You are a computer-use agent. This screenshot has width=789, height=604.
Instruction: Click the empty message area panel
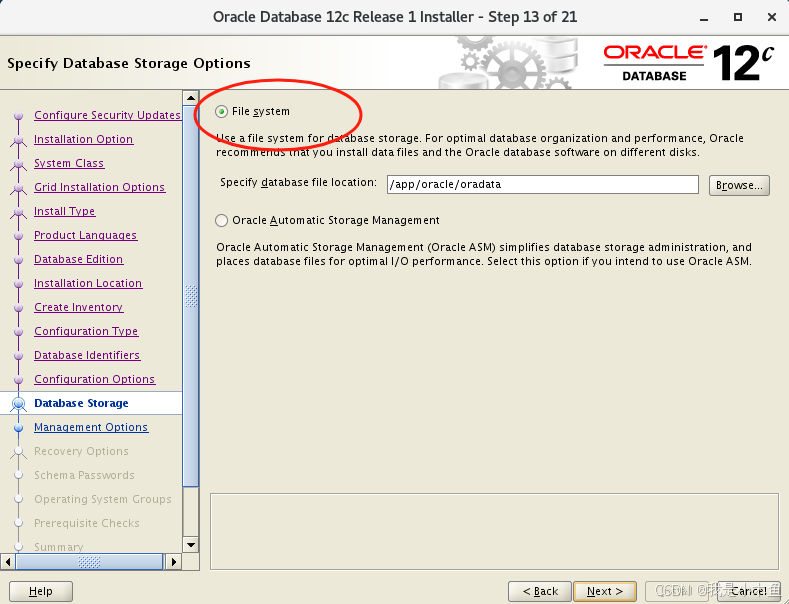click(x=494, y=532)
